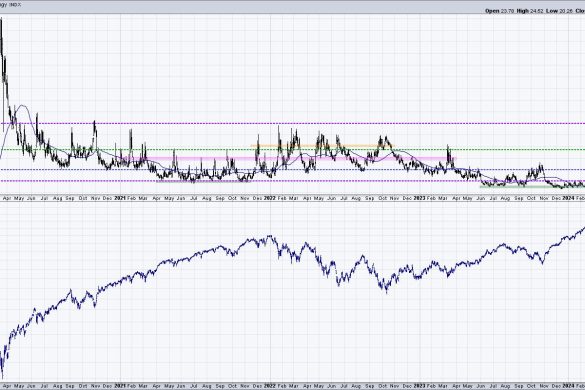Viewport: 585px width, 390px height.
Task: Click the Low price value in header
Action: (566, 11)
